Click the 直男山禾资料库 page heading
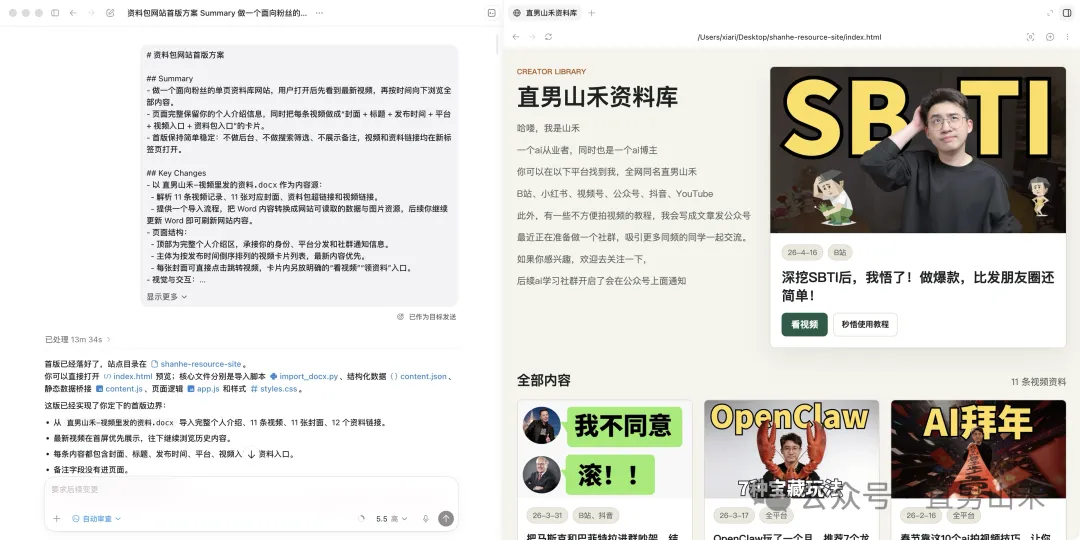This screenshot has height=540, width=1080. (x=597, y=96)
